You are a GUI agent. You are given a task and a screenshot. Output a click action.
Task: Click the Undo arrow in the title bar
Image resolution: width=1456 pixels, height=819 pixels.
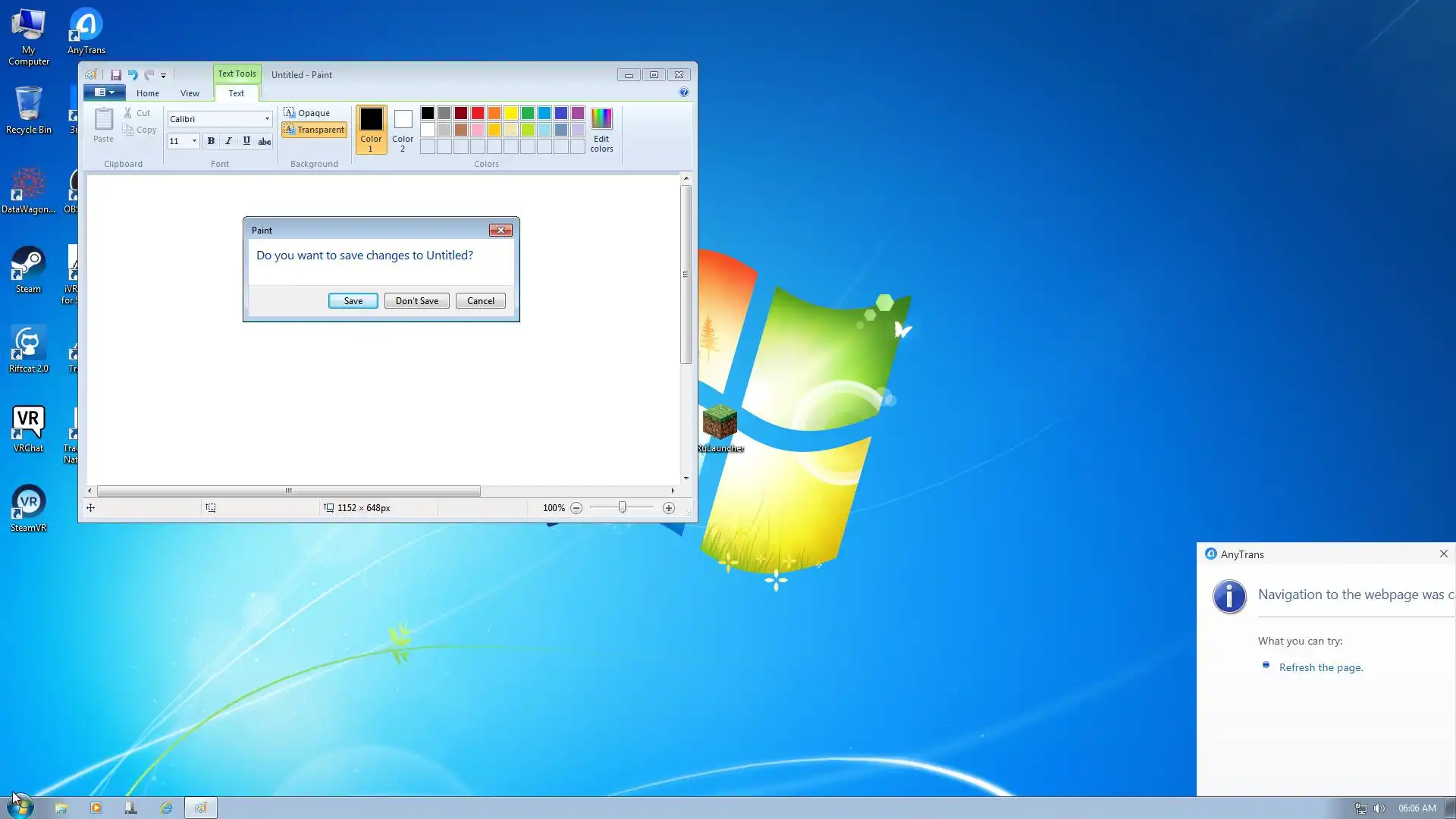pyautogui.click(x=133, y=75)
